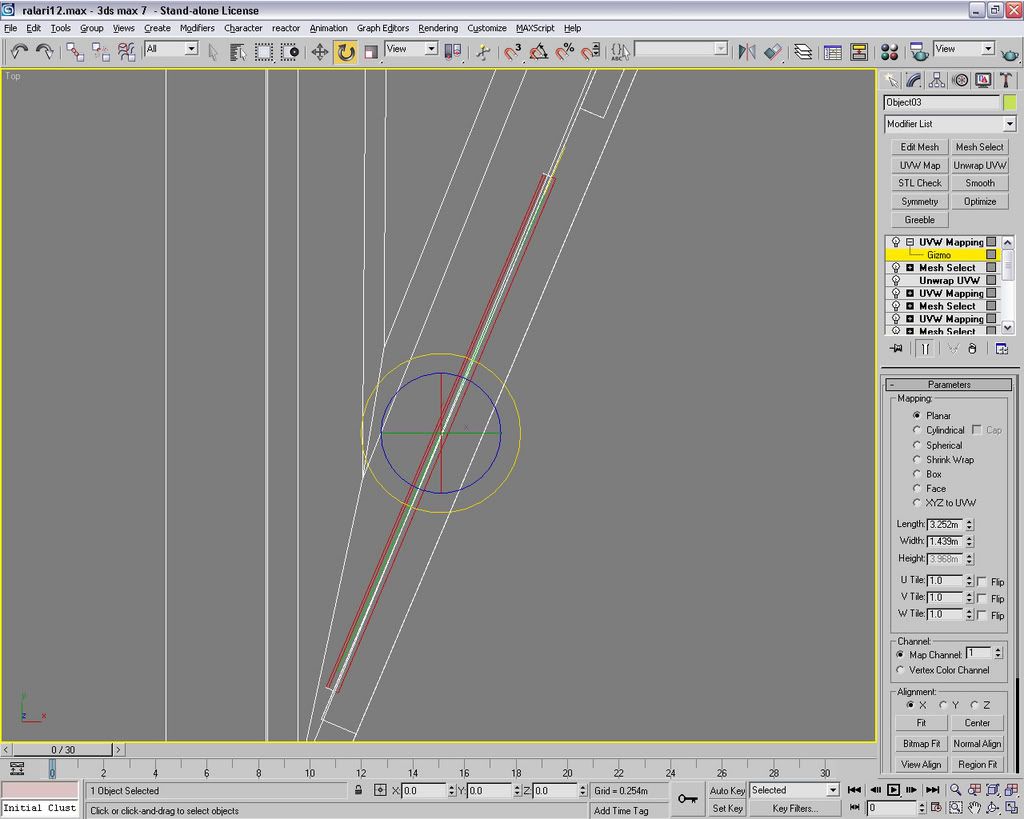Open Named Selection Sets dropdown

tap(720, 48)
